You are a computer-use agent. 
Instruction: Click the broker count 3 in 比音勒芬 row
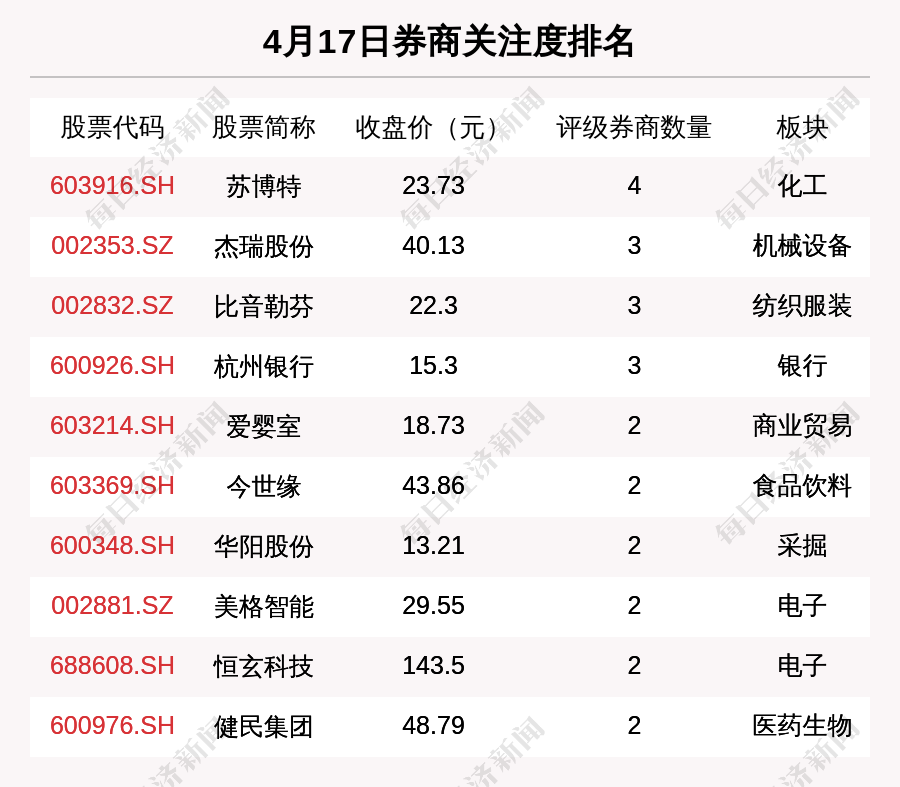point(634,305)
